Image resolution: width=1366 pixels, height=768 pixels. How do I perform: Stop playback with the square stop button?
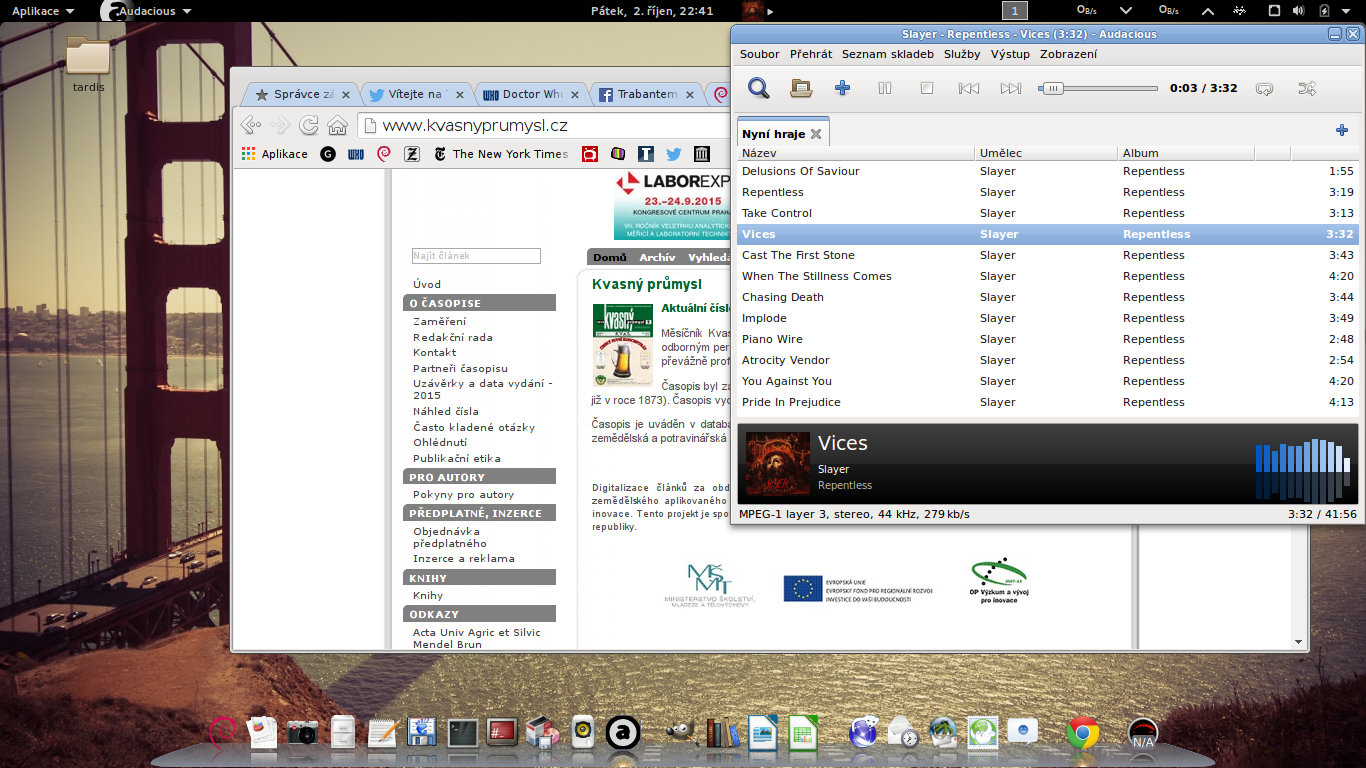927,88
